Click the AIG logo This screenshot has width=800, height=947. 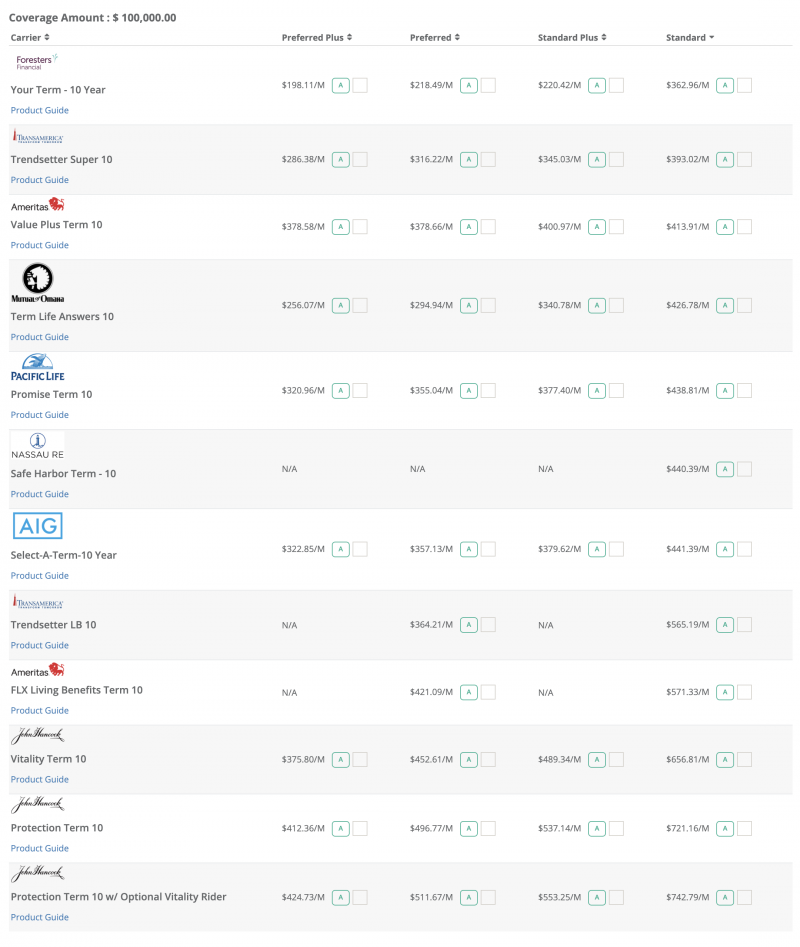click(x=37, y=526)
